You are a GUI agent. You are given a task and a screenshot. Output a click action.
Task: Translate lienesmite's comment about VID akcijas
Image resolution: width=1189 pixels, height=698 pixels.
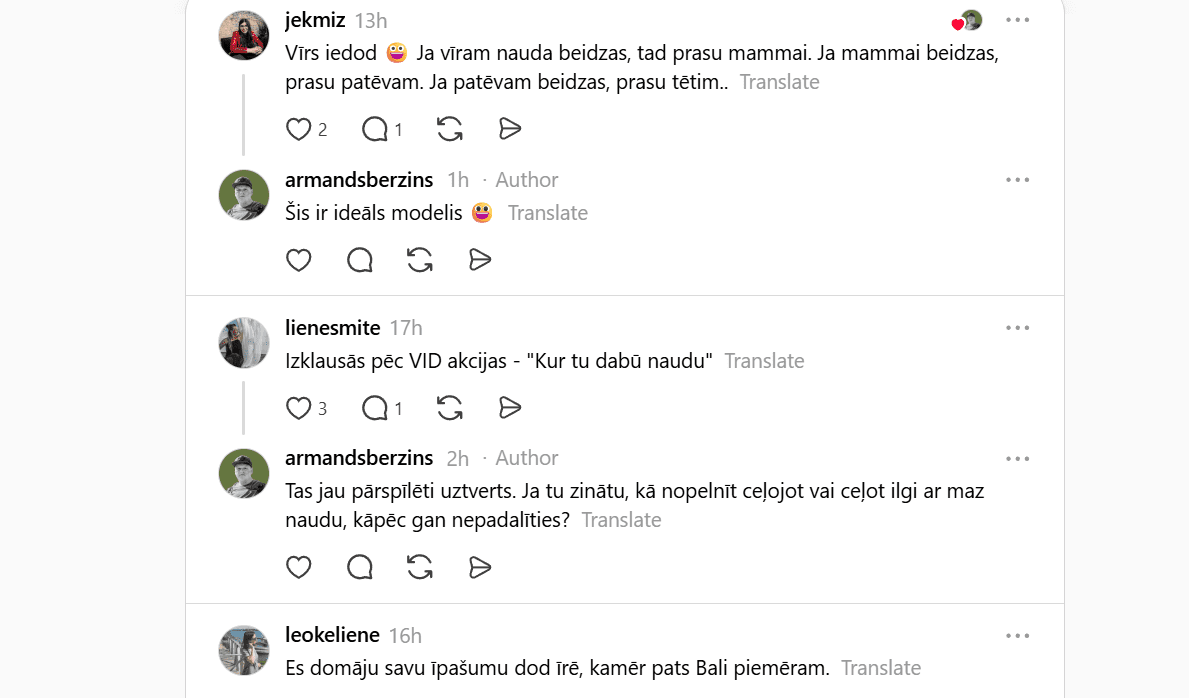[764, 361]
